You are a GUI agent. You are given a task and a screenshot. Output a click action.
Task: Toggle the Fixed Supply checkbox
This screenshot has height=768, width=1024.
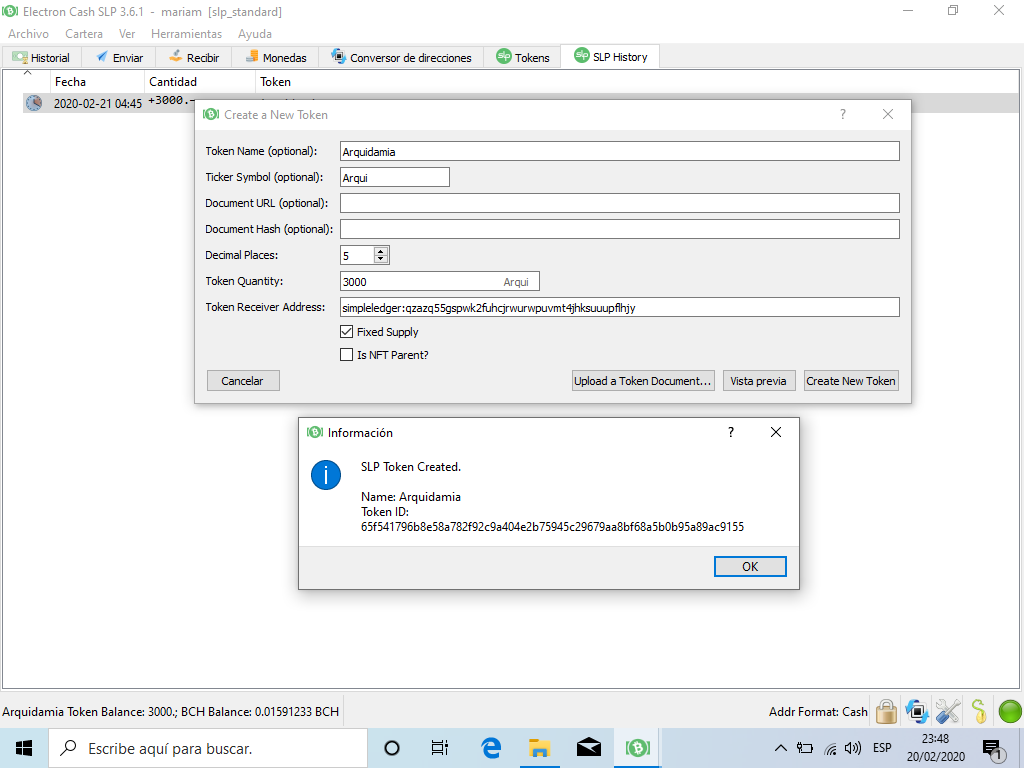click(347, 332)
